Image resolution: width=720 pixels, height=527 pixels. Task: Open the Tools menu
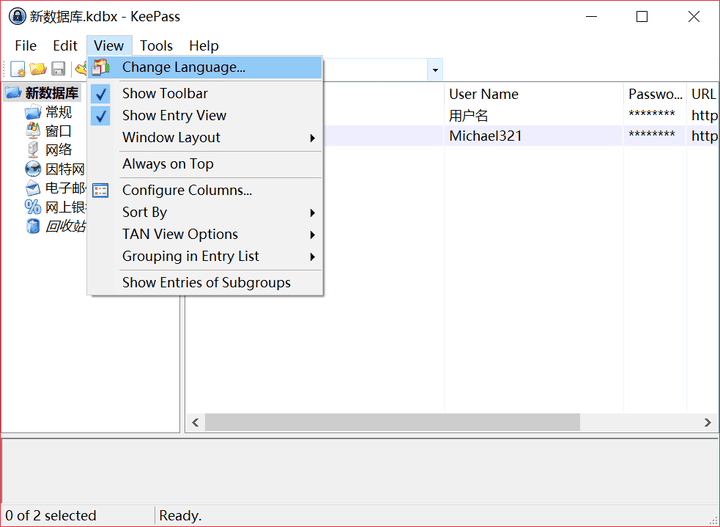tap(156, 45)
